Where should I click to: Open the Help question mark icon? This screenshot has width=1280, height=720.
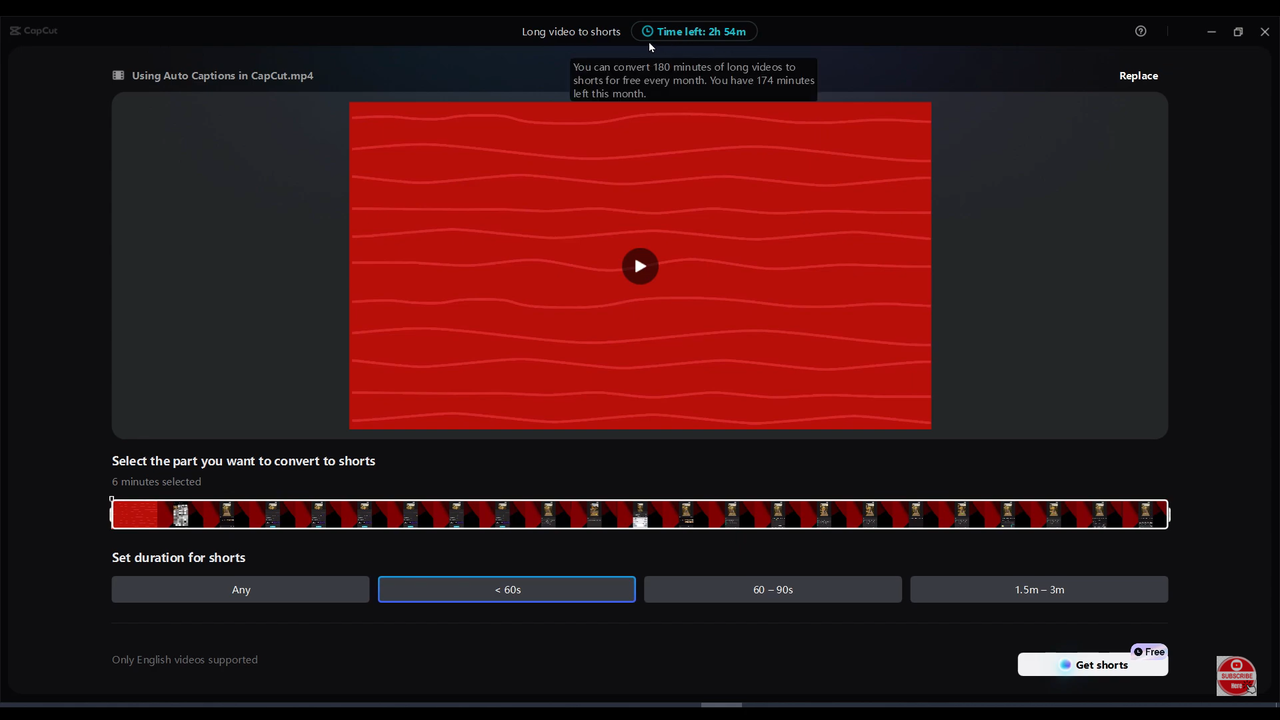pos(1141,31)
